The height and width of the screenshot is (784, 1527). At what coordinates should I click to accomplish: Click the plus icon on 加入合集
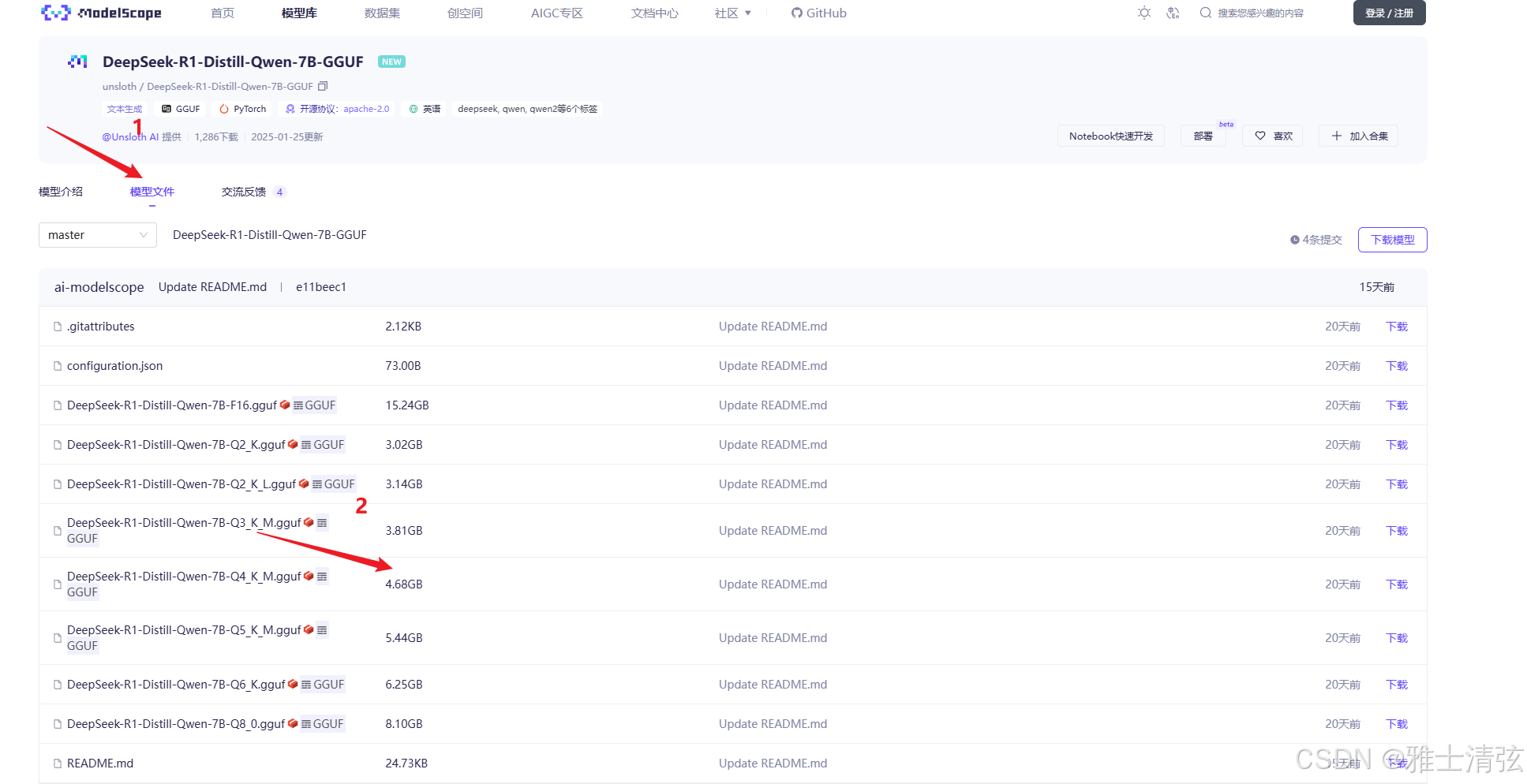[1337, 136]
